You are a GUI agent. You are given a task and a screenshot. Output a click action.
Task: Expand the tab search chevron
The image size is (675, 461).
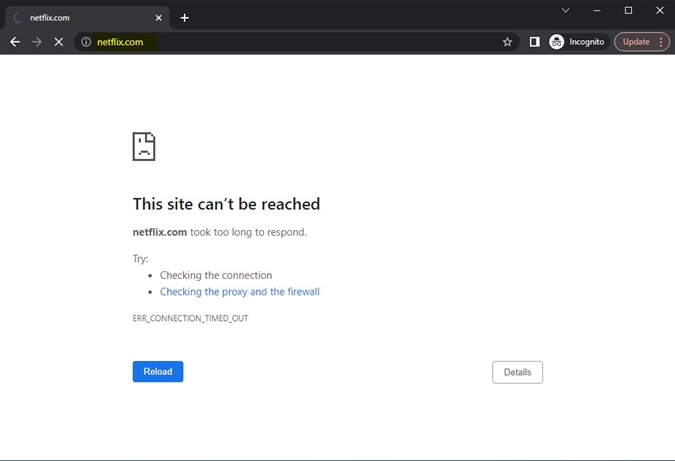pyautogui.click(x=566, y=10)
